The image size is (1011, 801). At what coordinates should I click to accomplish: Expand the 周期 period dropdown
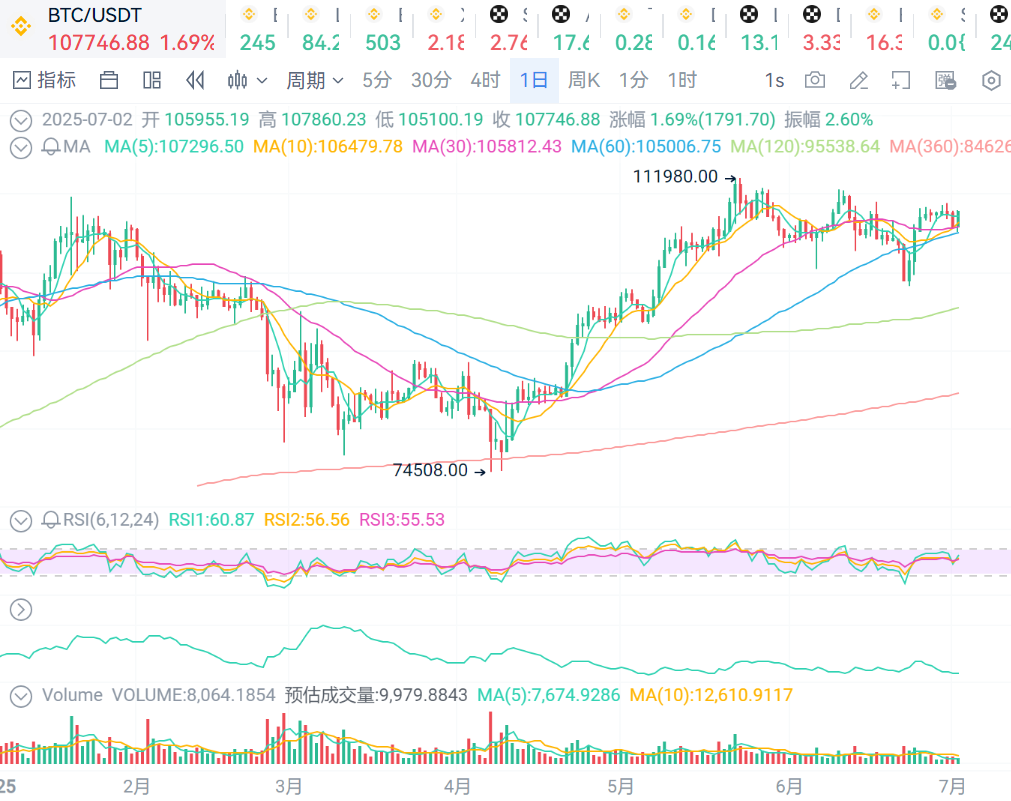point(315,80)
